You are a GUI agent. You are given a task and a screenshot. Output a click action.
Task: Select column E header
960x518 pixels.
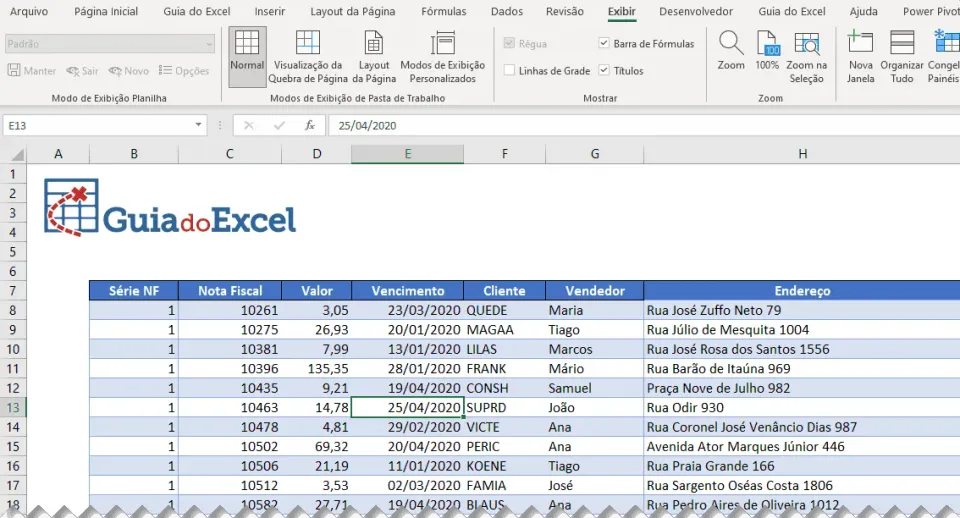pos(407,154)
